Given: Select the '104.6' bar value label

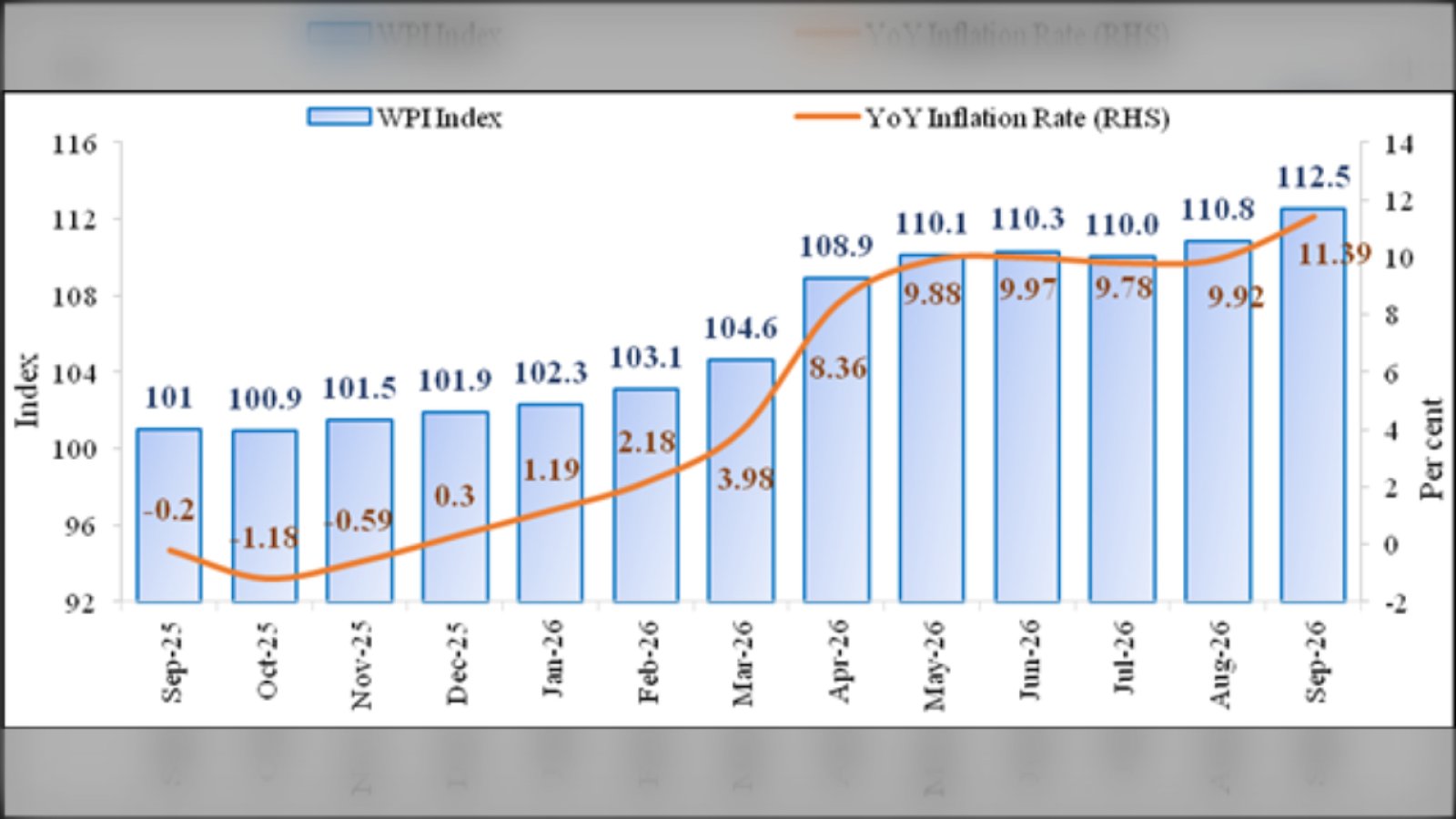Looking at the screenshot, I should (x=741, y=329).
